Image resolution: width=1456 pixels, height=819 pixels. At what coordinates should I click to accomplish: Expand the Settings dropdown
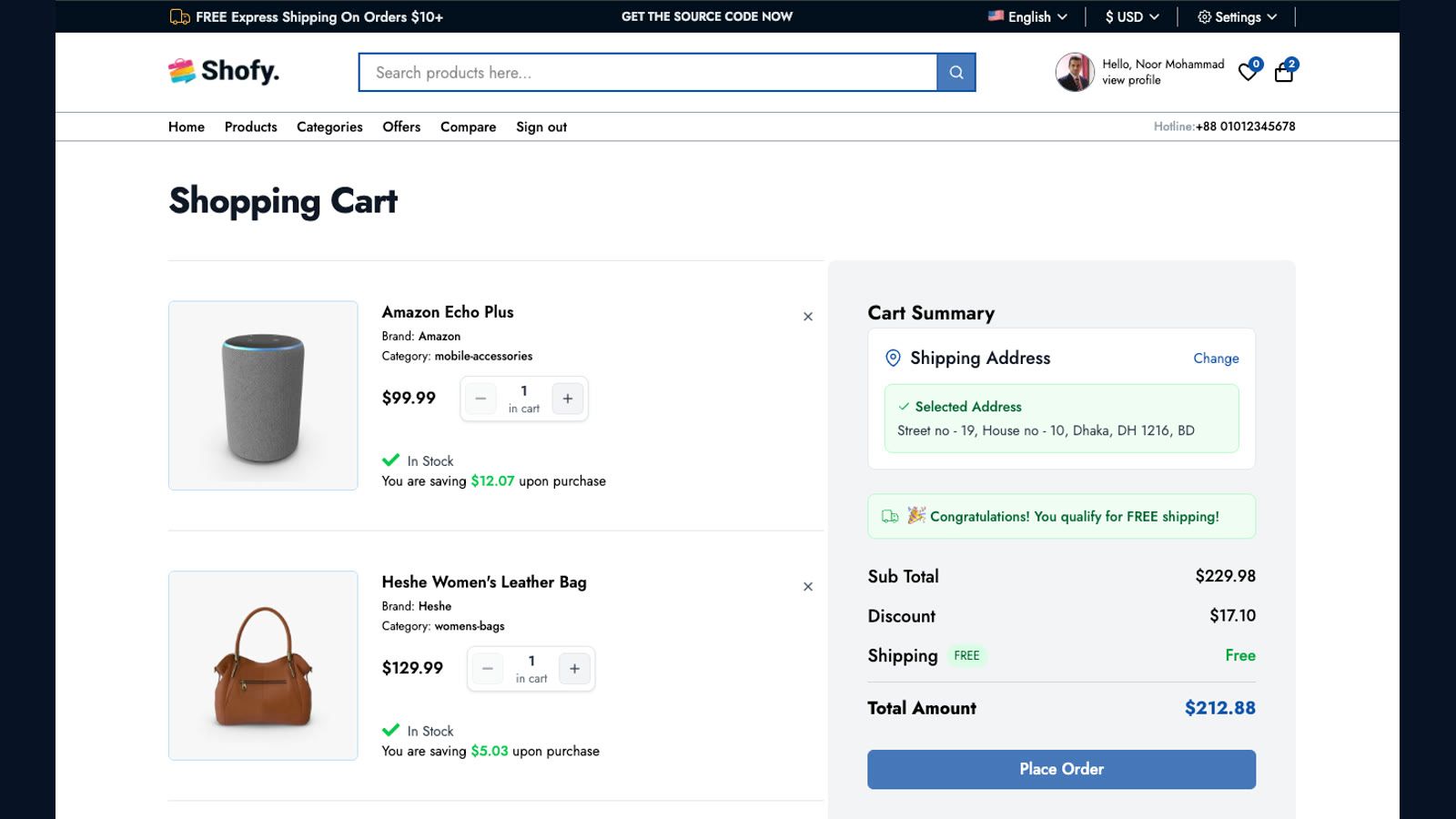(x=1238, y=16)
